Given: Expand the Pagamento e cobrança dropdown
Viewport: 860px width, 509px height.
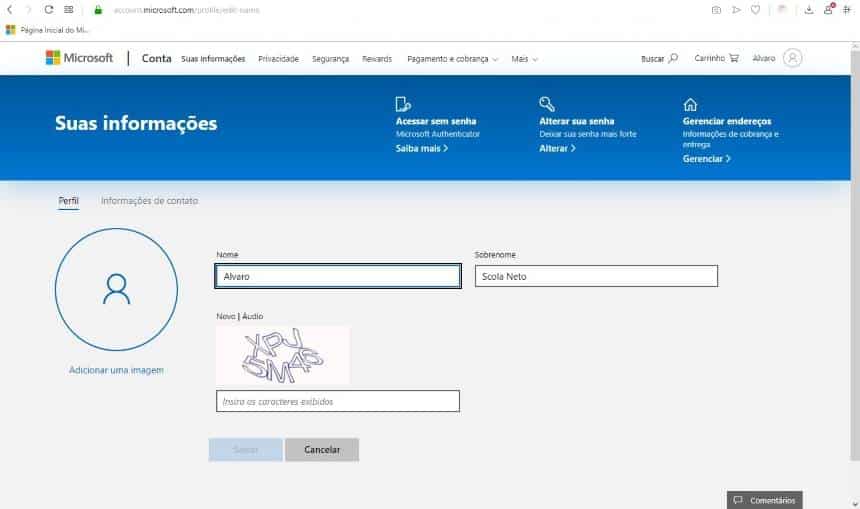Looking at the screenshot, I should (x=452, y=59).
